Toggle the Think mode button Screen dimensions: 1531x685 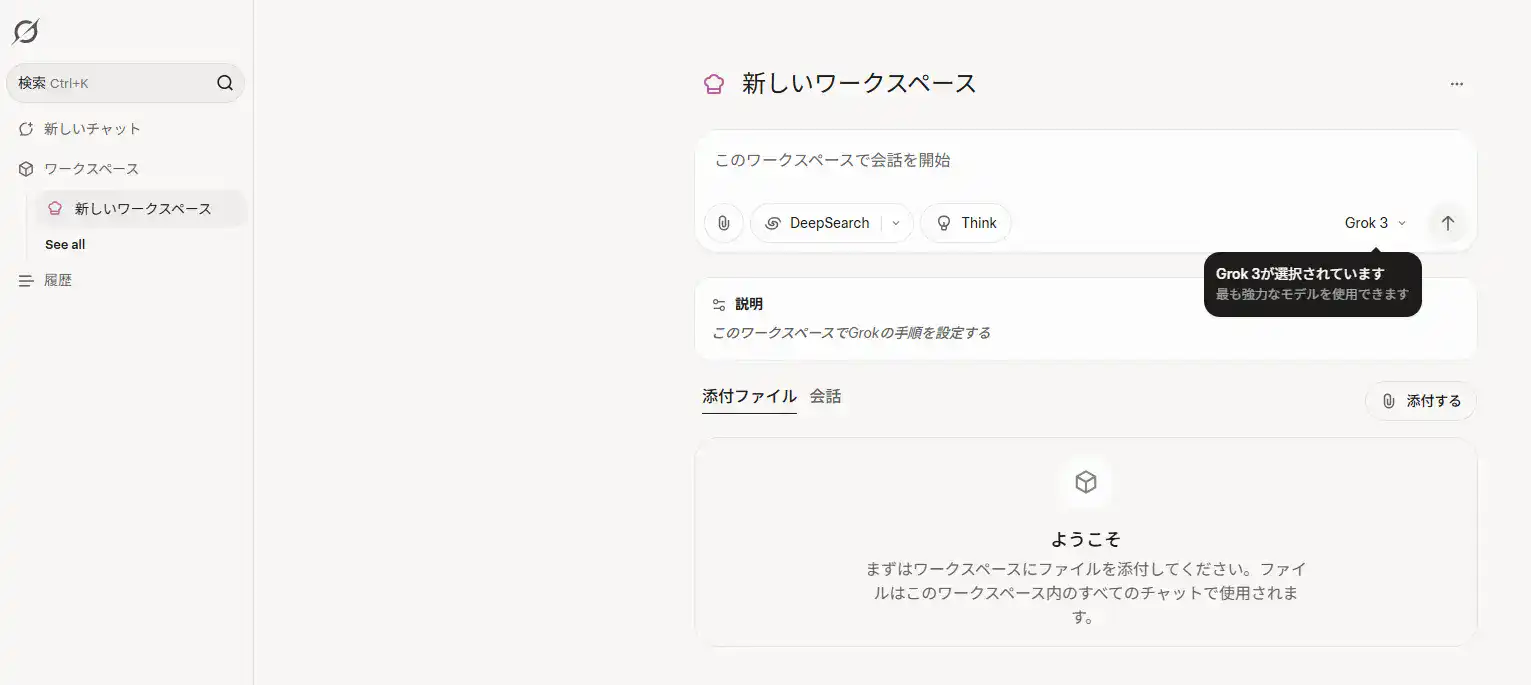(x=966, y=223)
